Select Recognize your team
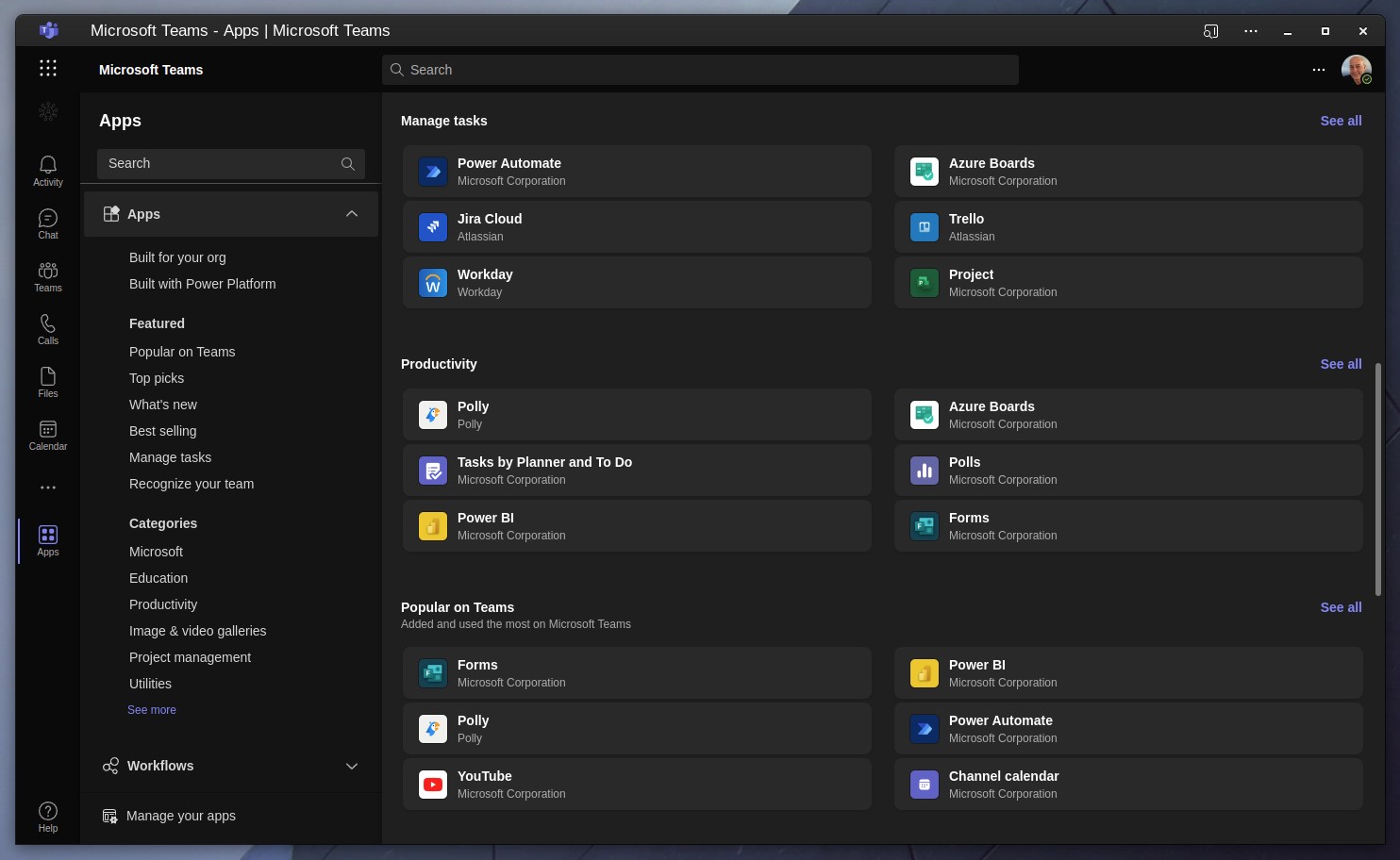This screenshot has width=1400, height=860. (x=192, y=484)
